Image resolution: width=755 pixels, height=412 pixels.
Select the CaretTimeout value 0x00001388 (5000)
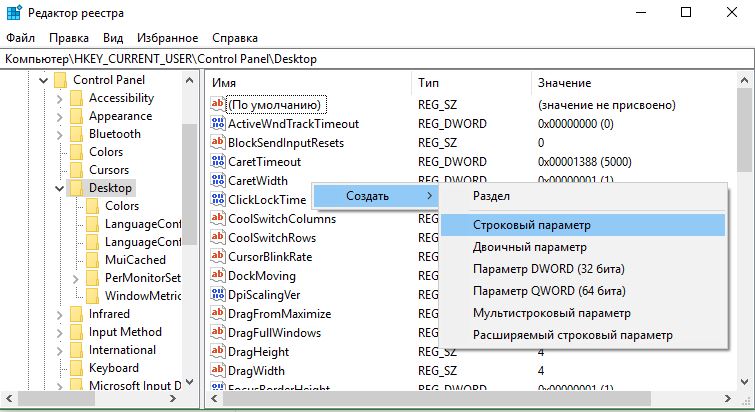(x=585, y=162)
